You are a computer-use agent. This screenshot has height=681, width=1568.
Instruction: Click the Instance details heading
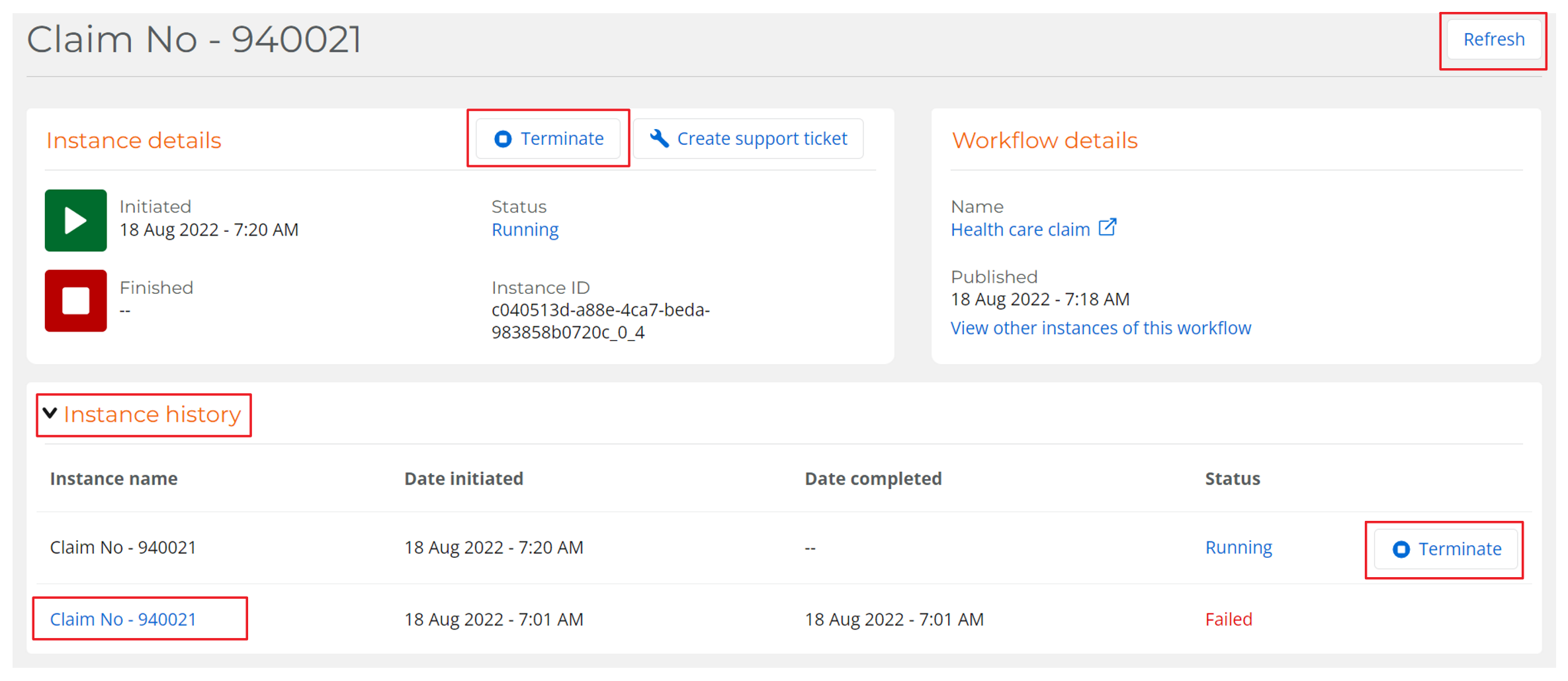134,140
